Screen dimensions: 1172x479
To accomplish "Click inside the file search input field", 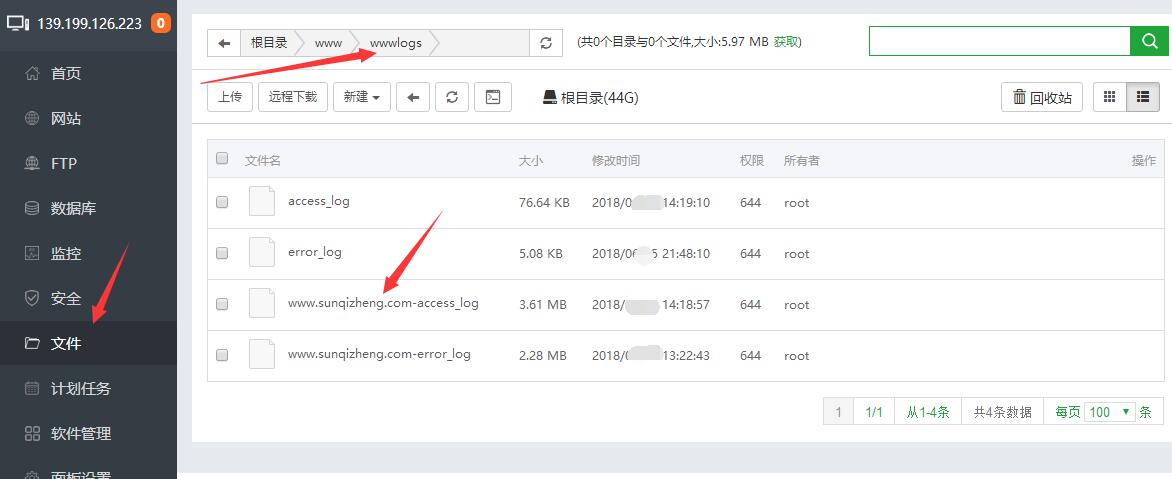I will point(999,40).
